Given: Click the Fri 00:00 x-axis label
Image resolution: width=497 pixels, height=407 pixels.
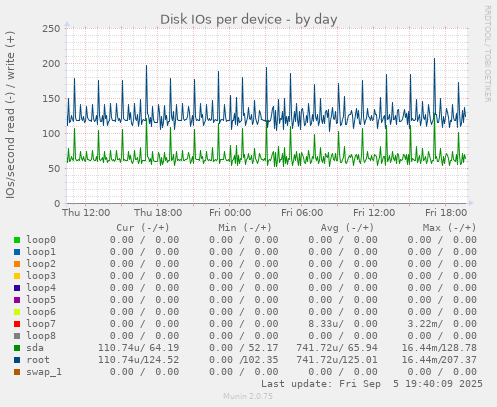Looking at the screenshot, I should coord(230,213).
